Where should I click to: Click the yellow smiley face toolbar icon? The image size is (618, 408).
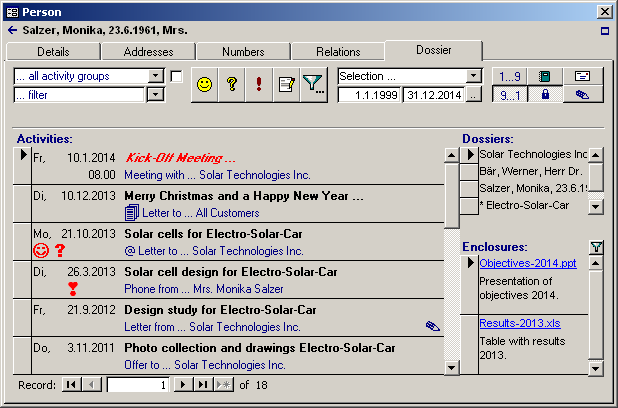click(x=204, y=86)
